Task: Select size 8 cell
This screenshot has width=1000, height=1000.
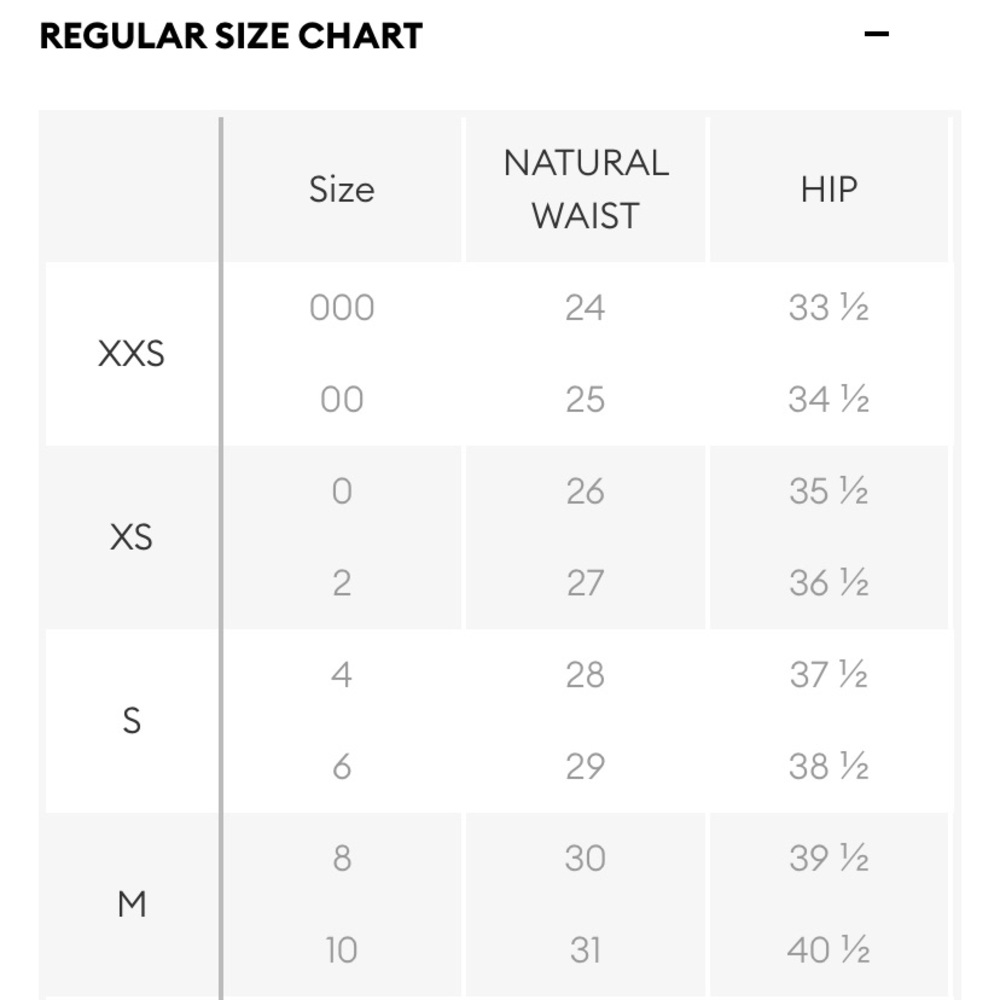Action: (x=342, y=858)
